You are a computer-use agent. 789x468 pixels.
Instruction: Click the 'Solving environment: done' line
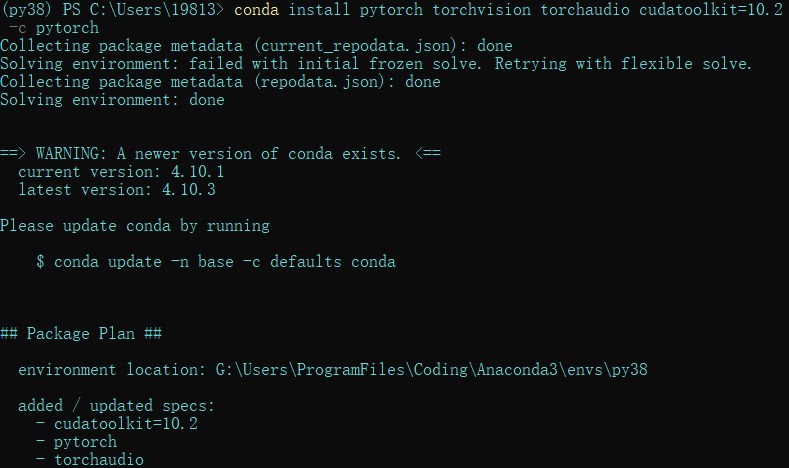pyautogui.click(x=112, y=100)
